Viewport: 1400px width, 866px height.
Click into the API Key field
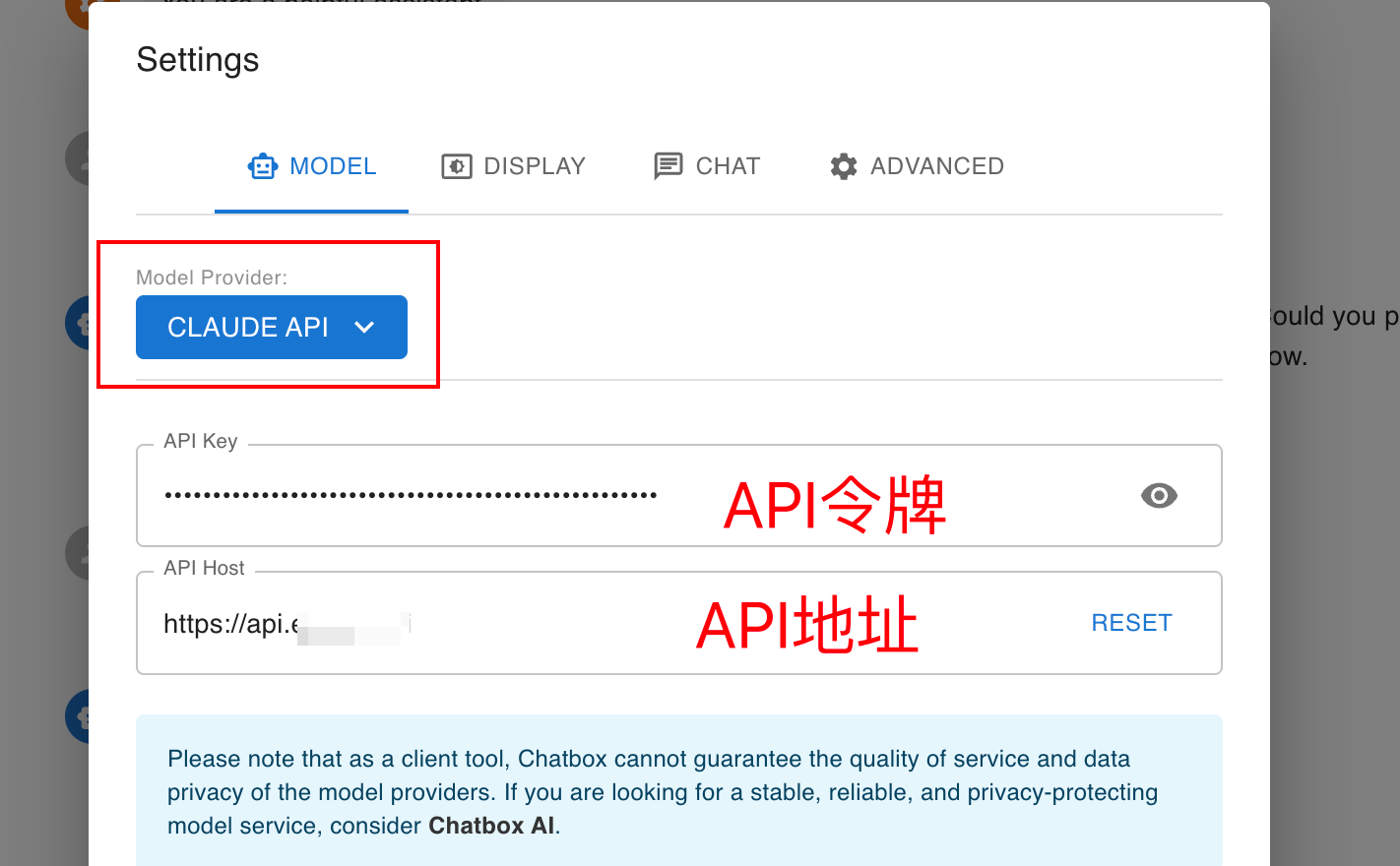pos(679,495)
